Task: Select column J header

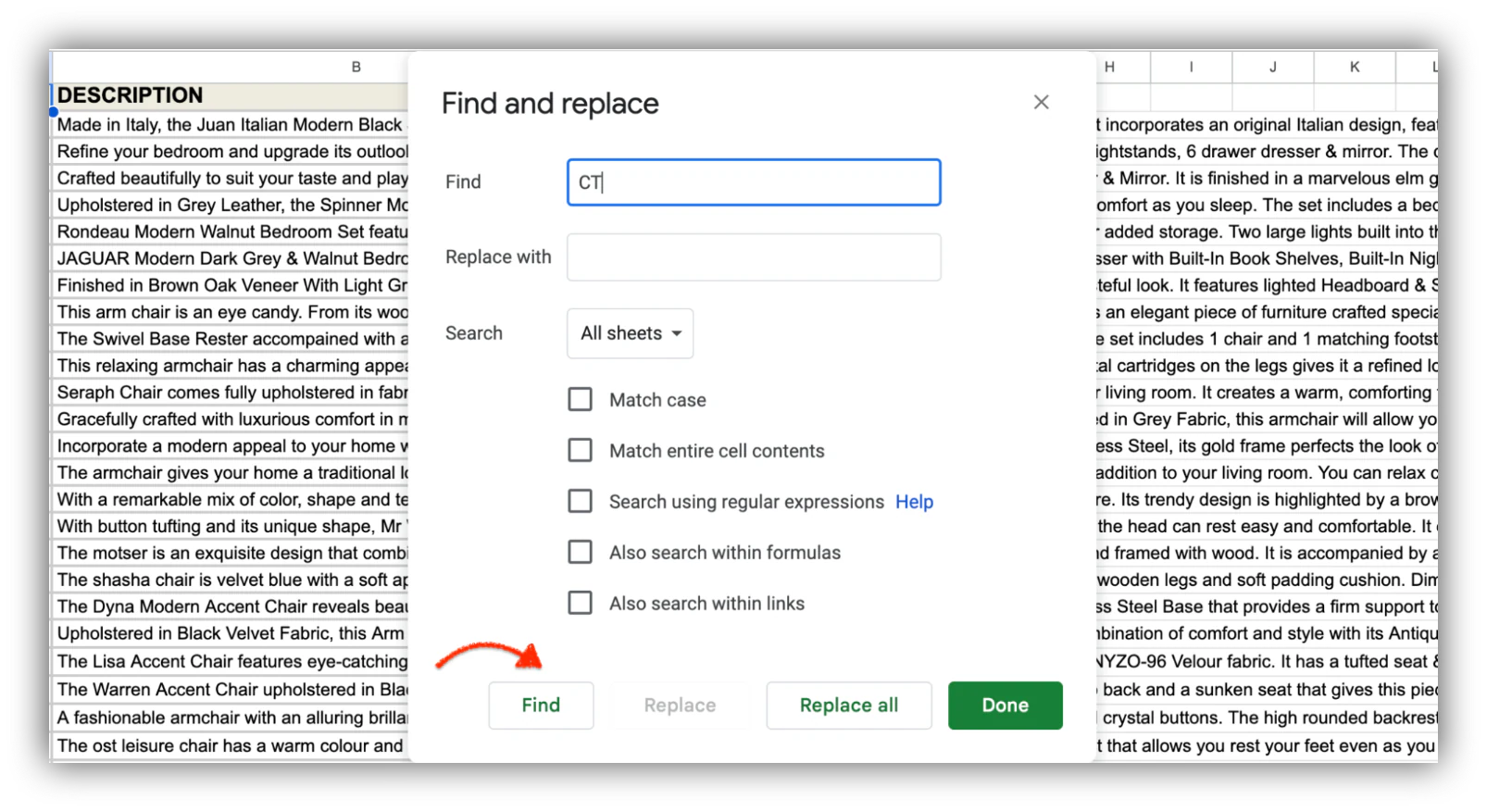Action: click(1273, 67)
